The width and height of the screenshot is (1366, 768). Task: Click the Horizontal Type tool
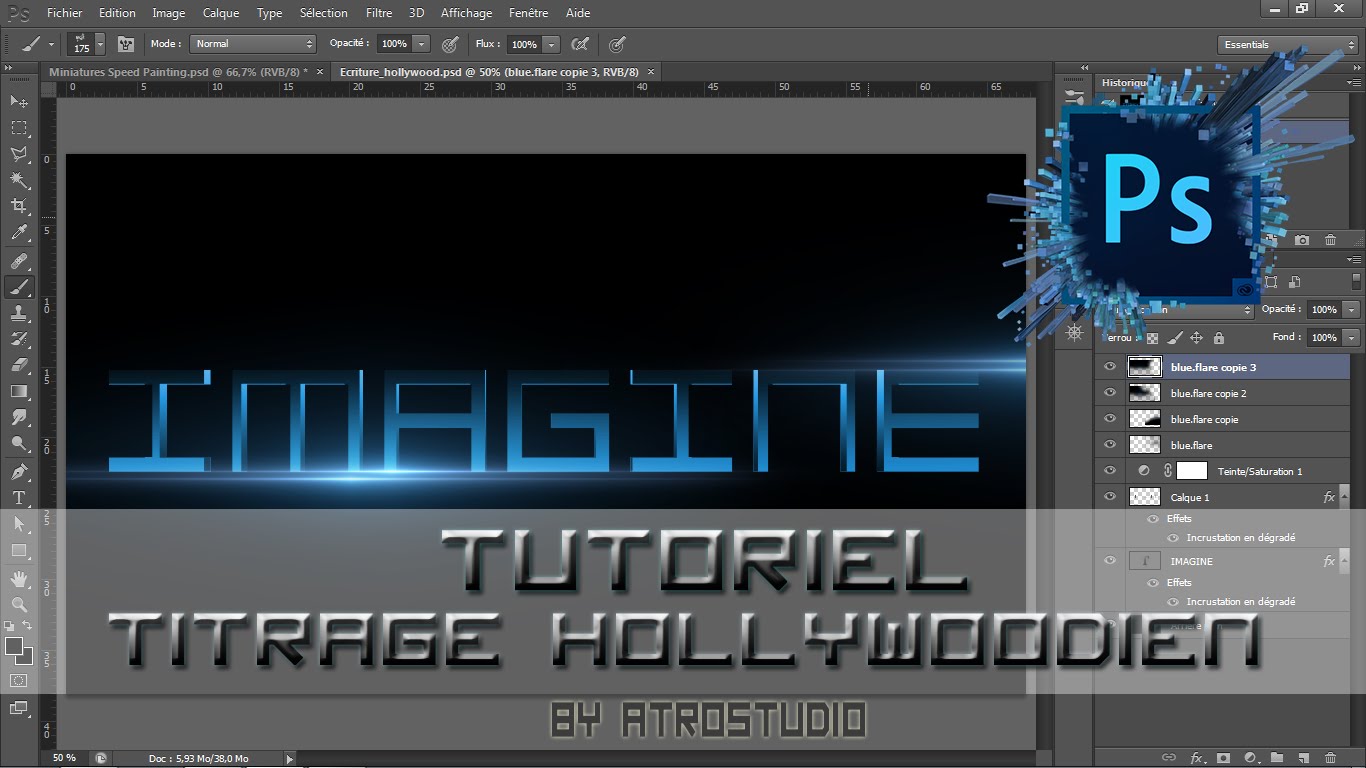19,497
